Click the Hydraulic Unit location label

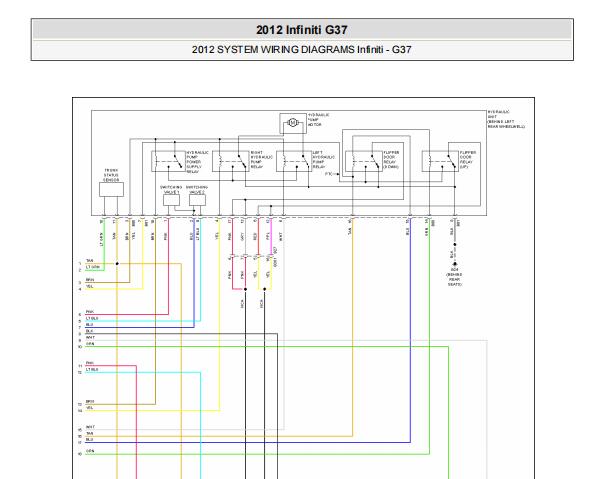[x=506, y=119]
